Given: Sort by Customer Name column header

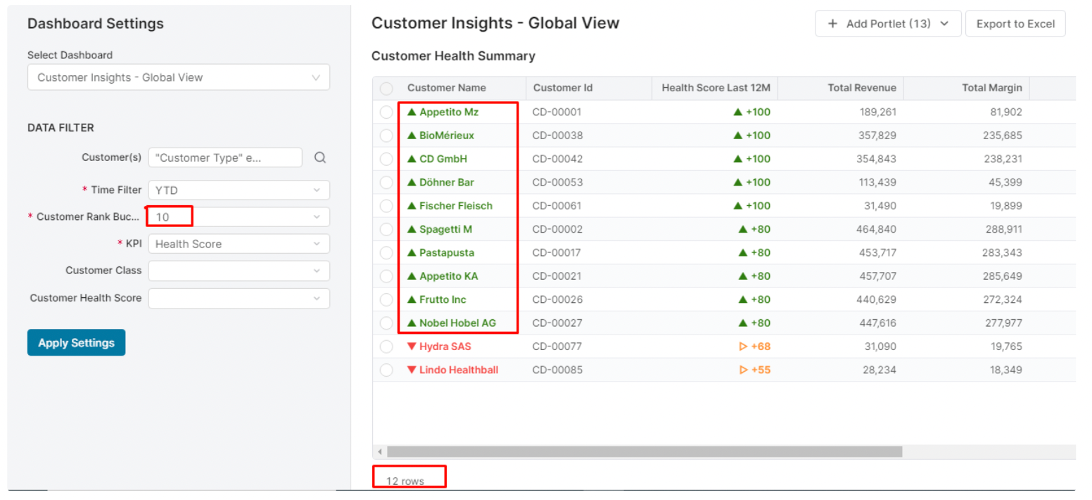Looking at the screenshot, I should pyautogui.click(x=446, y=88).
